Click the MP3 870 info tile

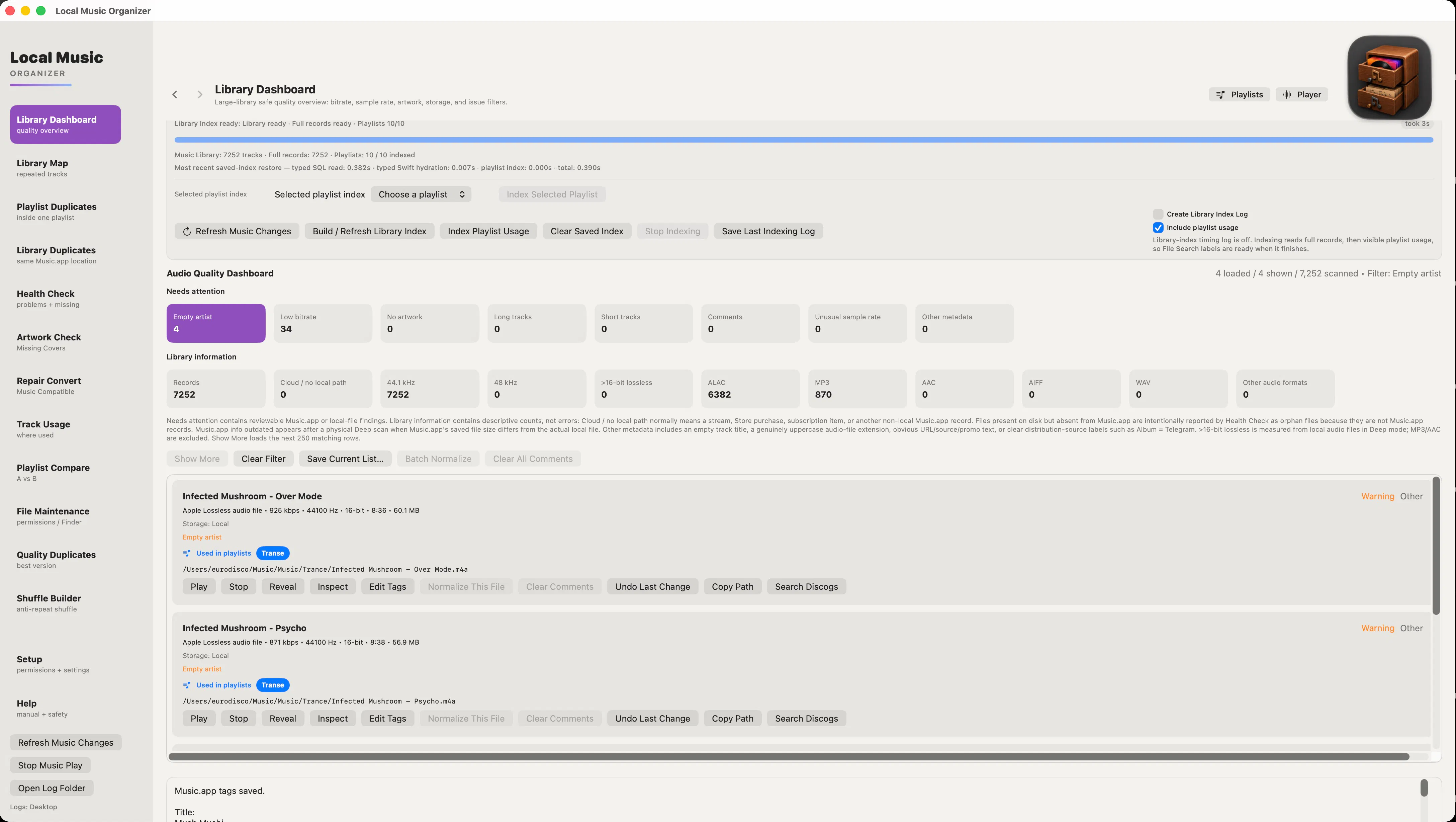[857, 389]
